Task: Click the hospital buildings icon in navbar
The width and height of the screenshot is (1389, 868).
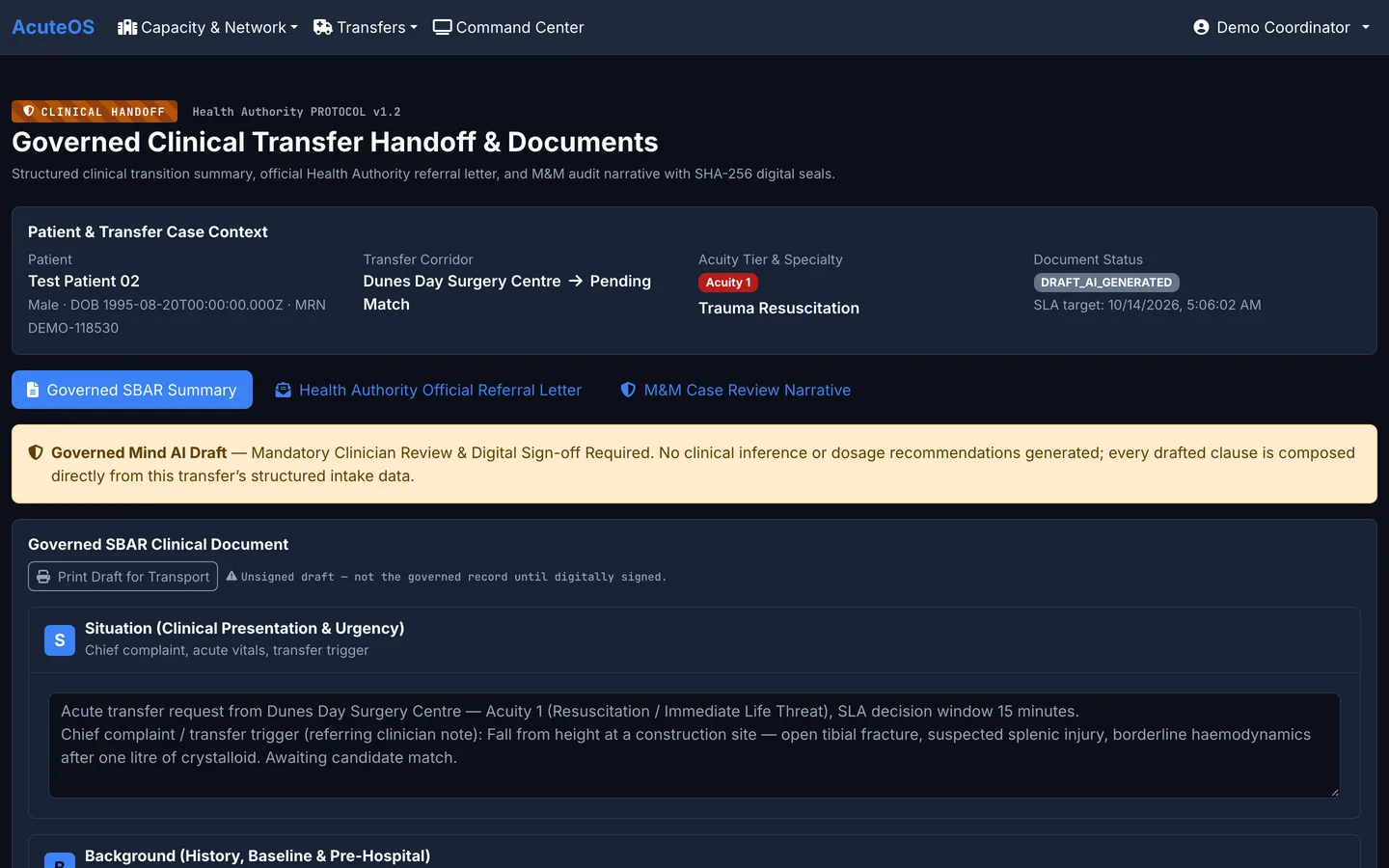Action: (127, 27)
